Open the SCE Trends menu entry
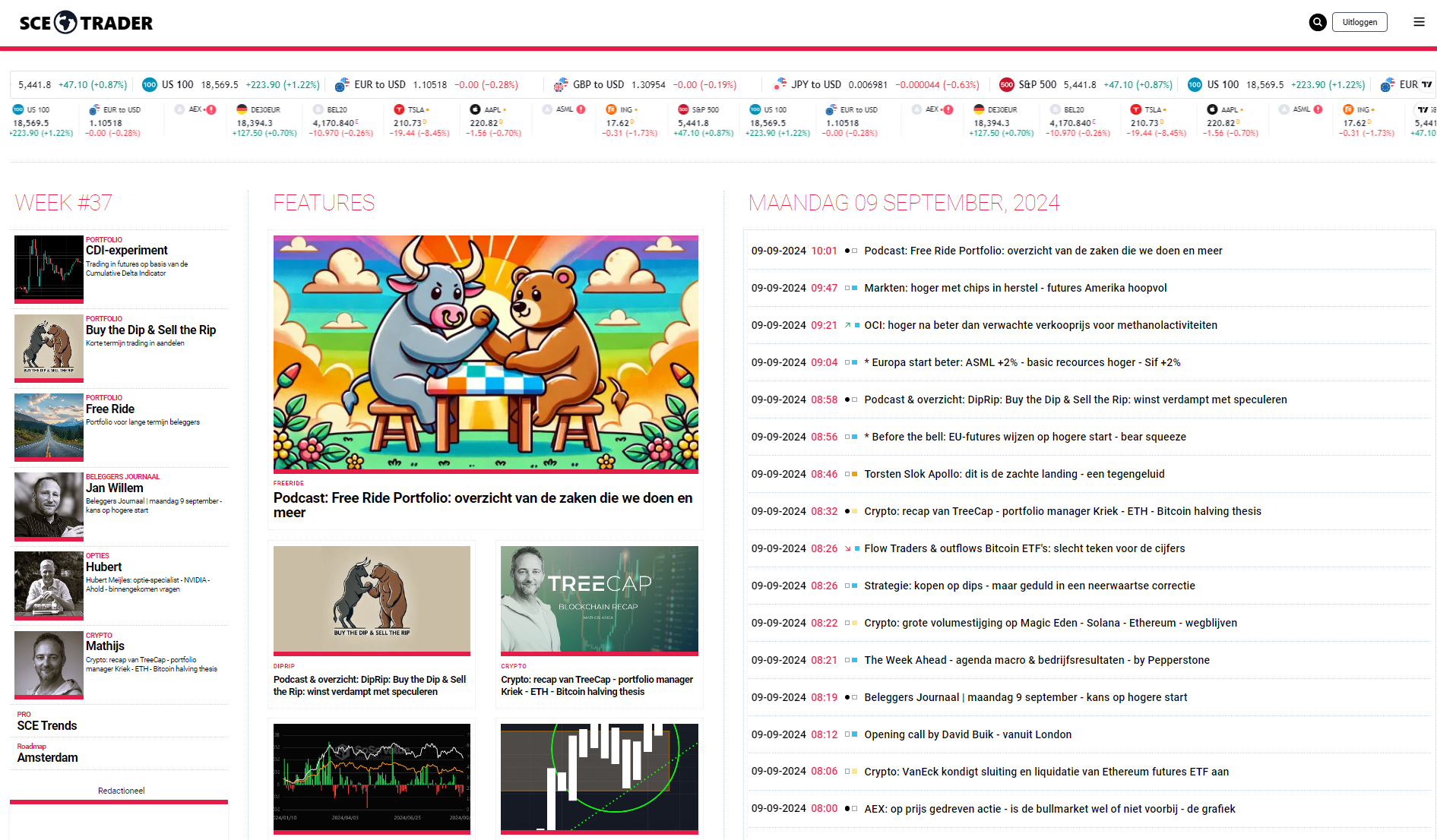 pos(47,726)
